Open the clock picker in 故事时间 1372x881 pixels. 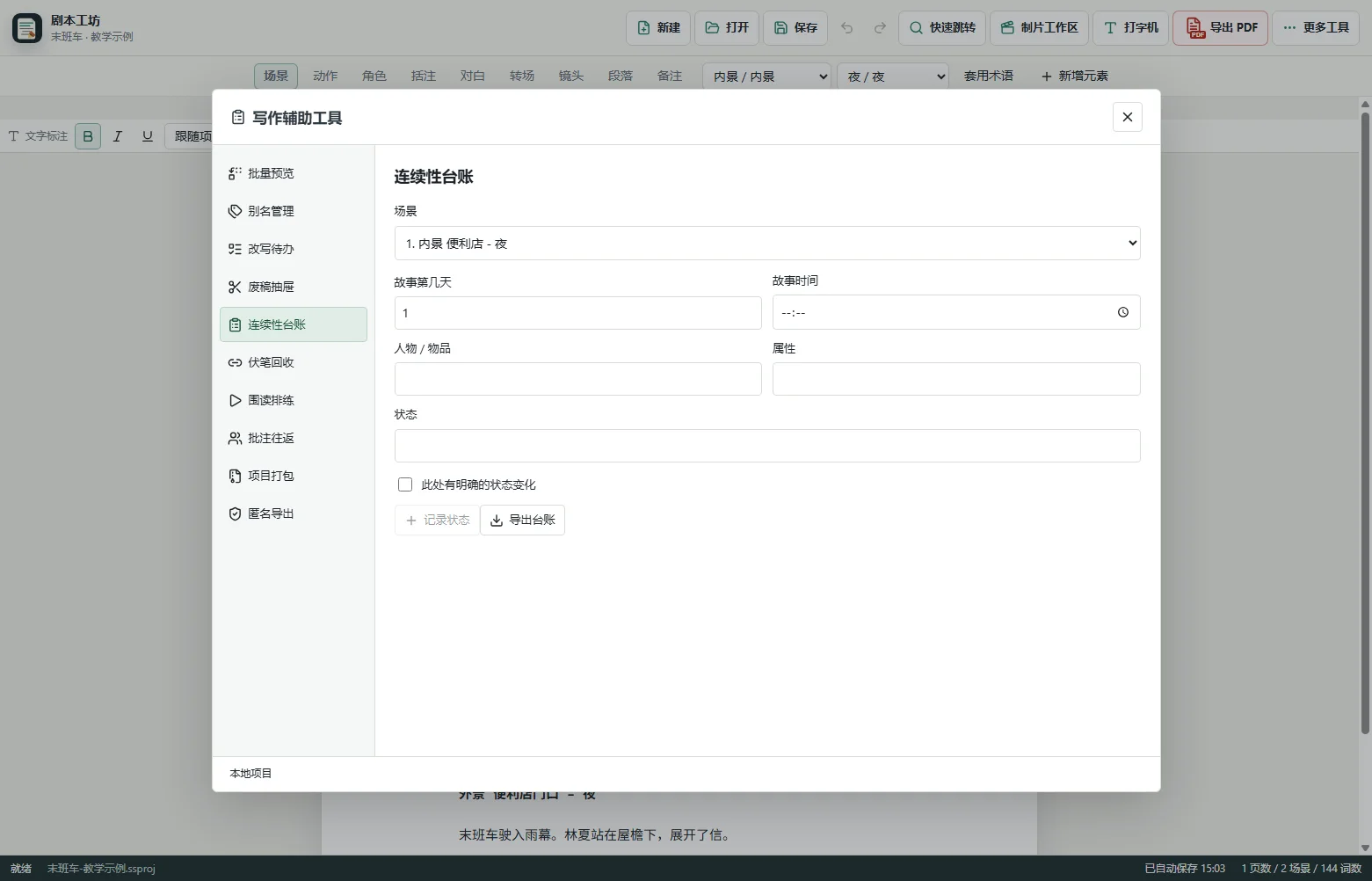(1122, 312)
